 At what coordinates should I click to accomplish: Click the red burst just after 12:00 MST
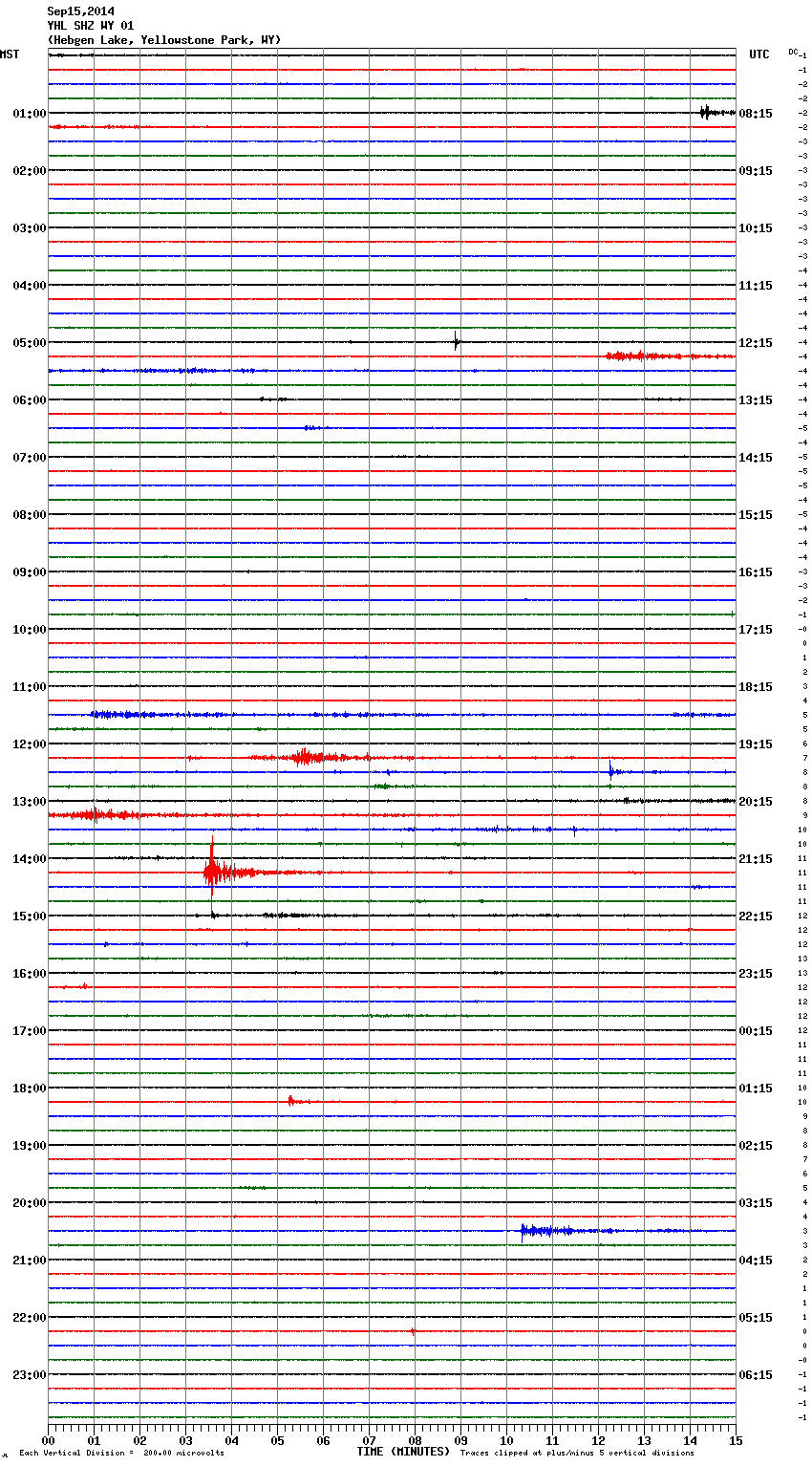[x=306, y=758]
